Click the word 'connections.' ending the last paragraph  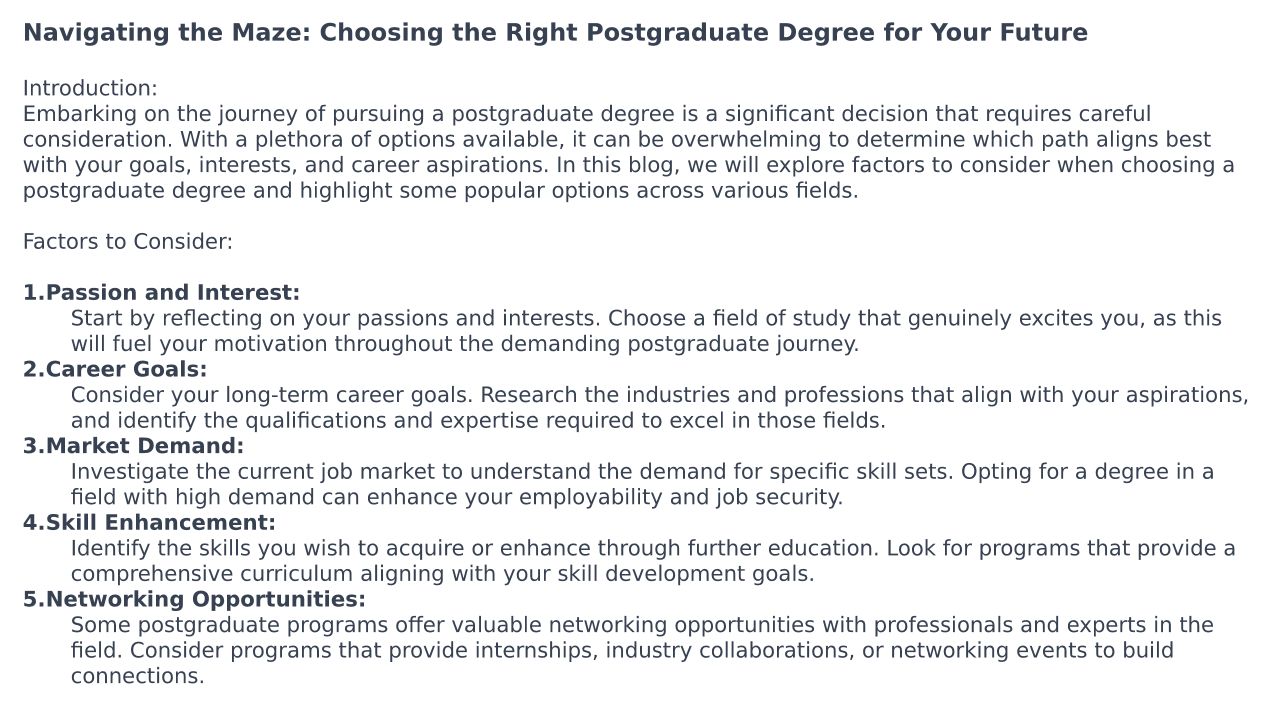(x=137, y=677)
